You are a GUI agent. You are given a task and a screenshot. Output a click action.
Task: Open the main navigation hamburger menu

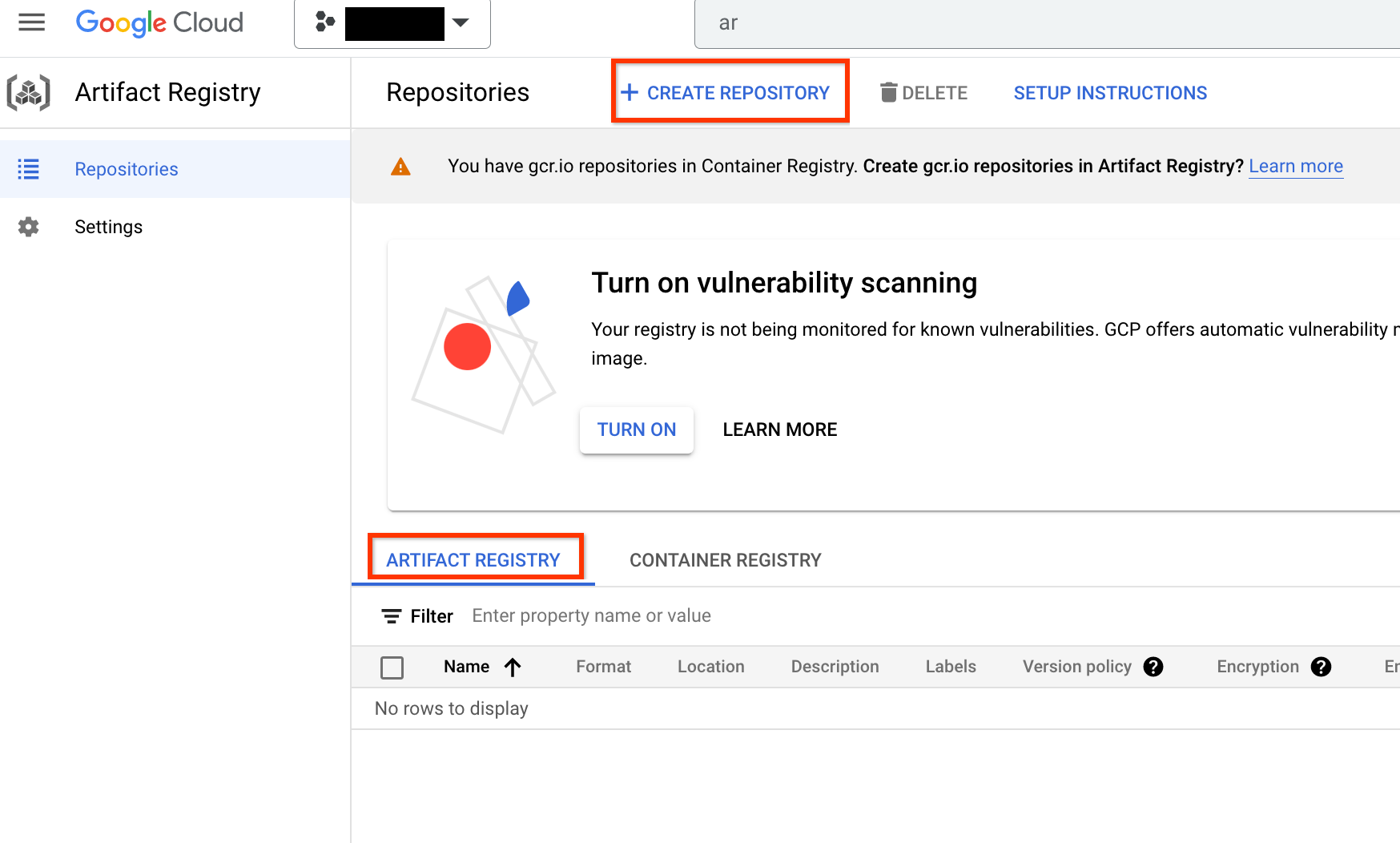[31, 22]
